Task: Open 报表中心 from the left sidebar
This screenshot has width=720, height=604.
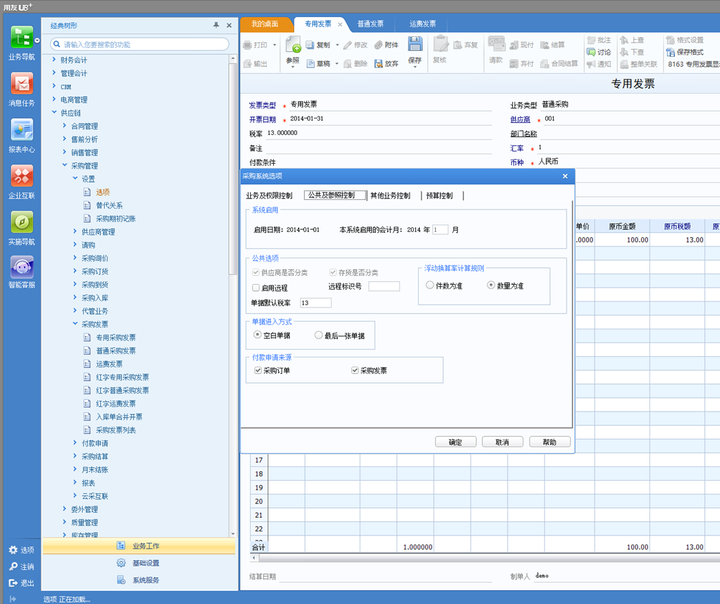Action: tap(21, 131)
